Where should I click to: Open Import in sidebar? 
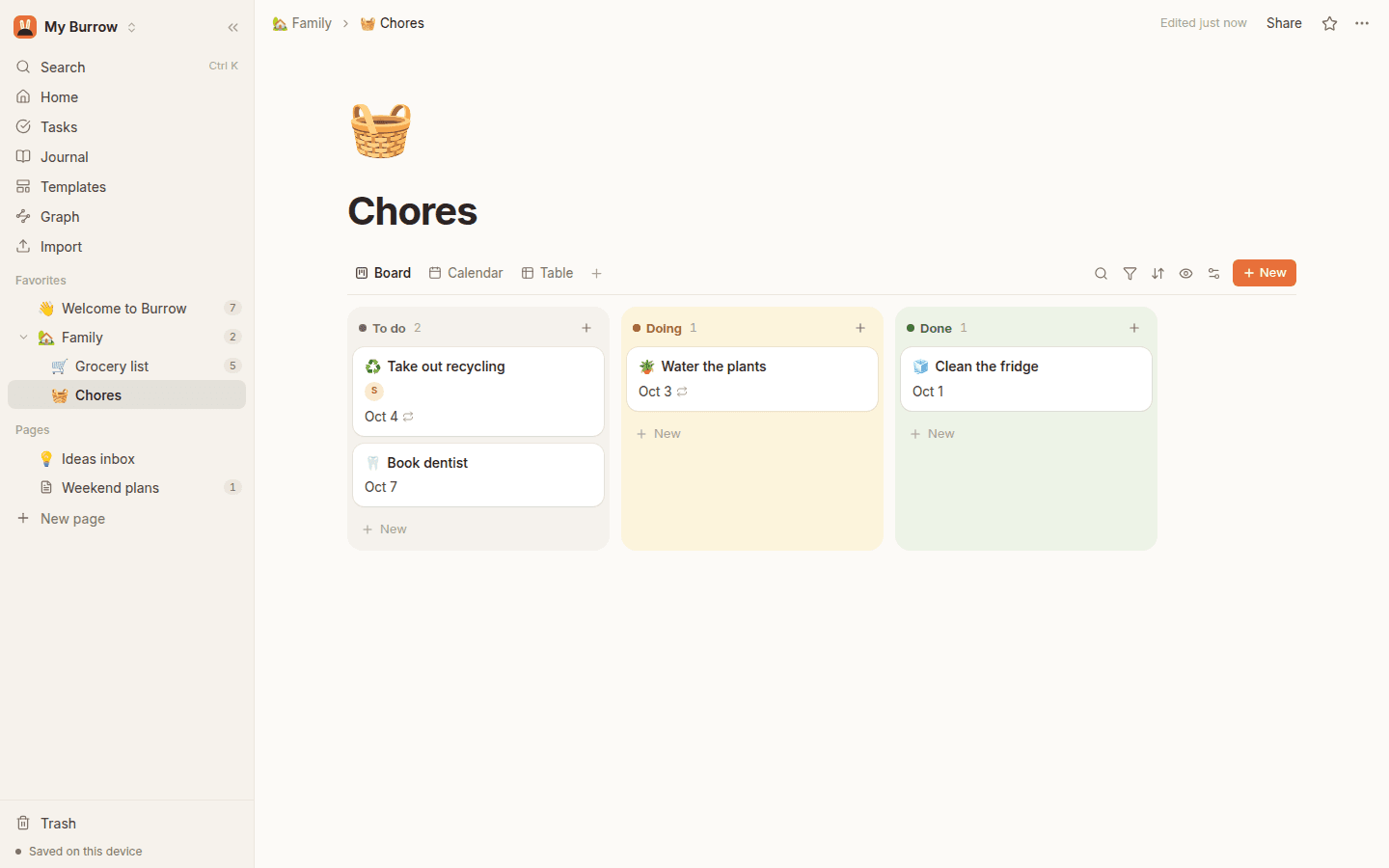[126, 247]
